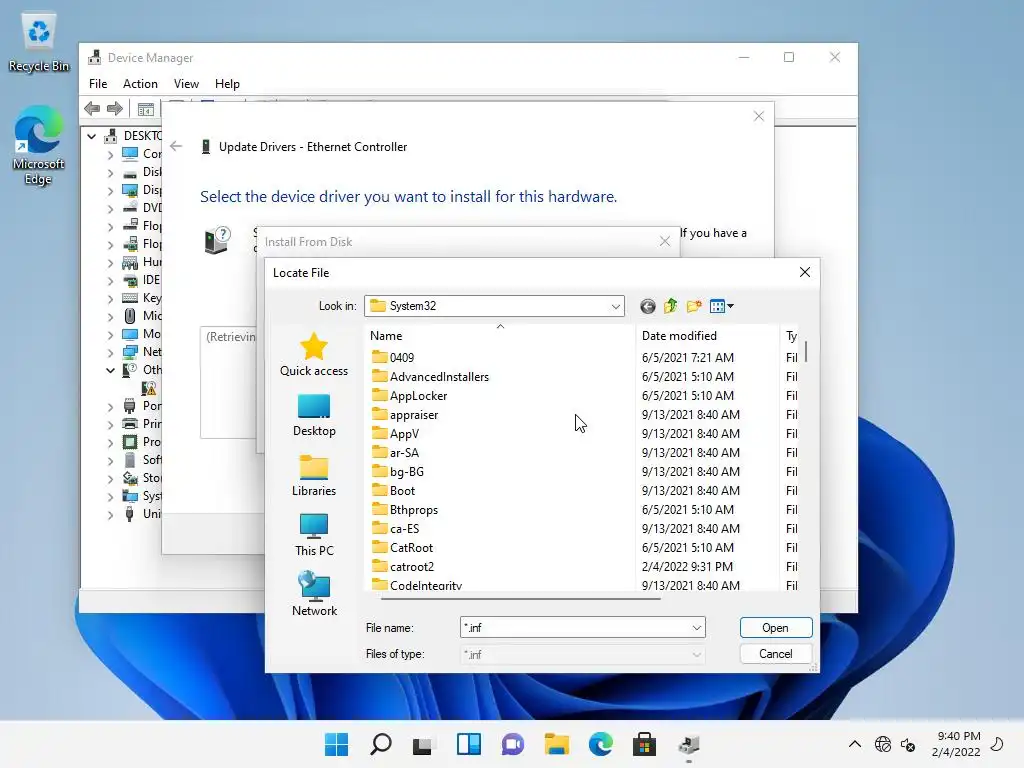Open Action menu in Device Manager
The height and width of the screenshot is (768, 1024).
tap(140, 84)
